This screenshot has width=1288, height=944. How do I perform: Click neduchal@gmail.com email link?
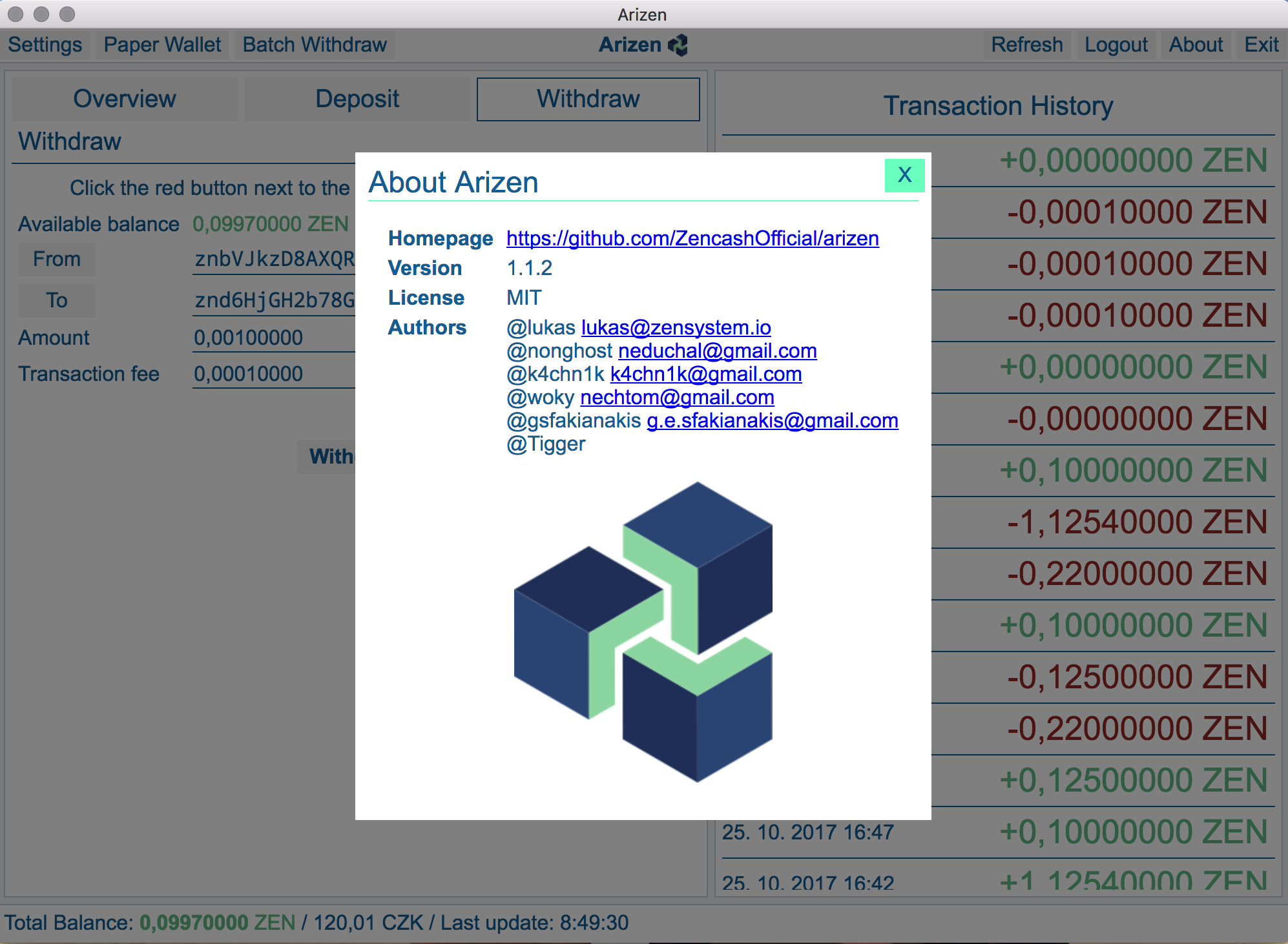coord(717,351)
